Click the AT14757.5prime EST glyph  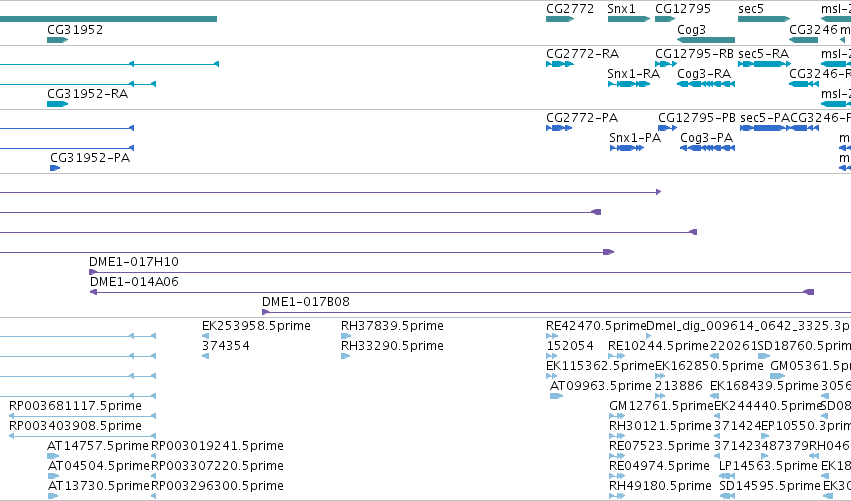(x=53, y=456)
